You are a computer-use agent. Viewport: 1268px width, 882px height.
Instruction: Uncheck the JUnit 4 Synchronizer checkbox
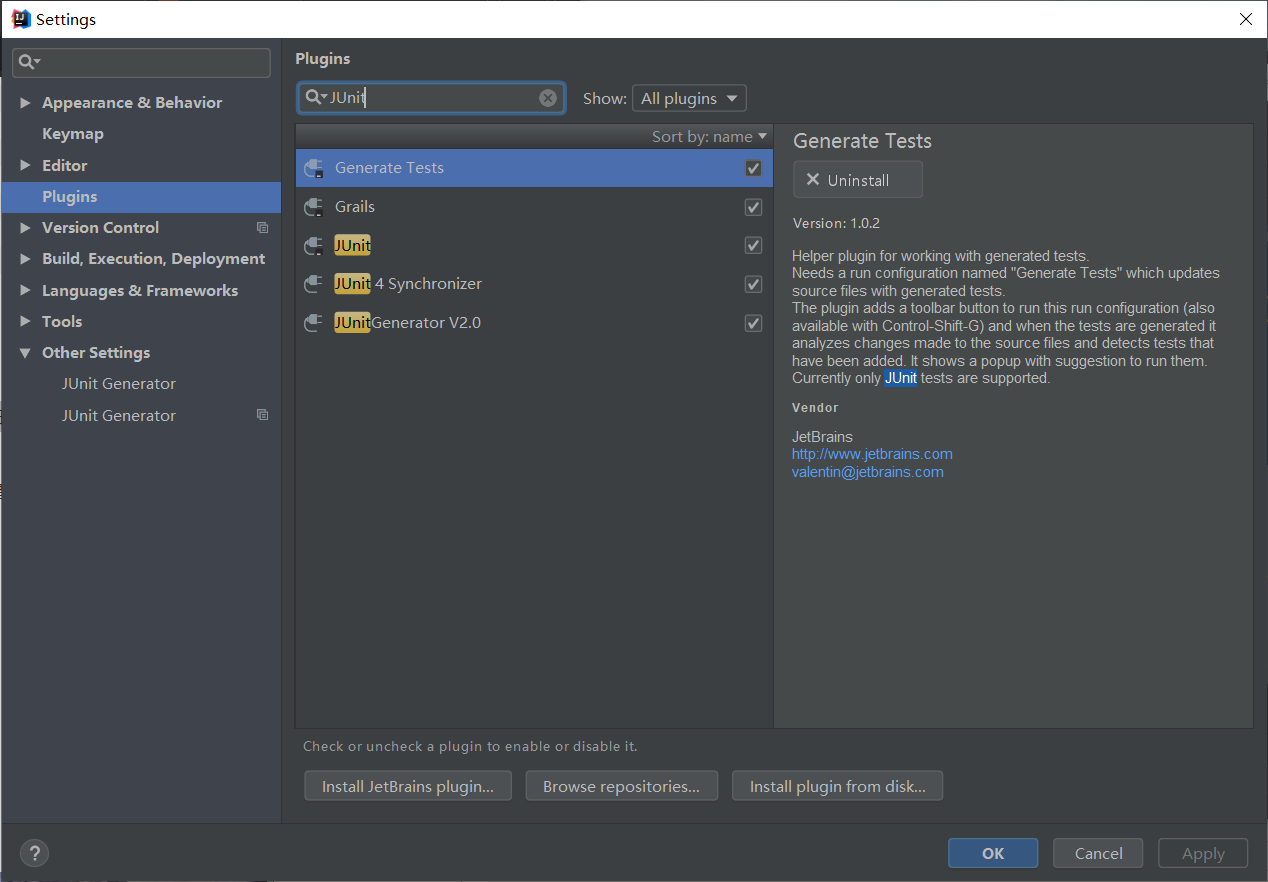(754, 284)
